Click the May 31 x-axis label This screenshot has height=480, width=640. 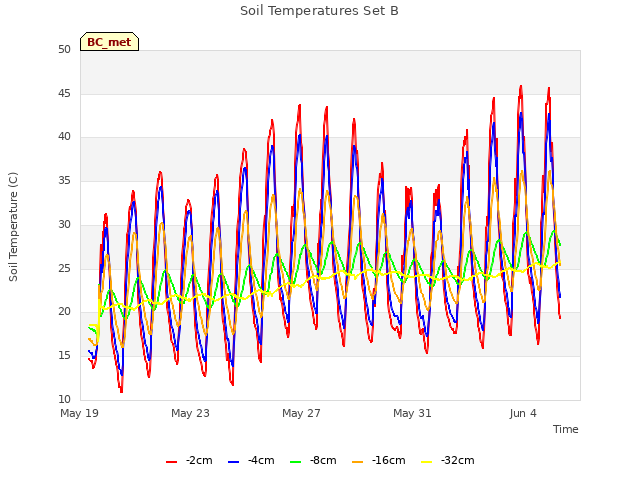tap(412, 413)
